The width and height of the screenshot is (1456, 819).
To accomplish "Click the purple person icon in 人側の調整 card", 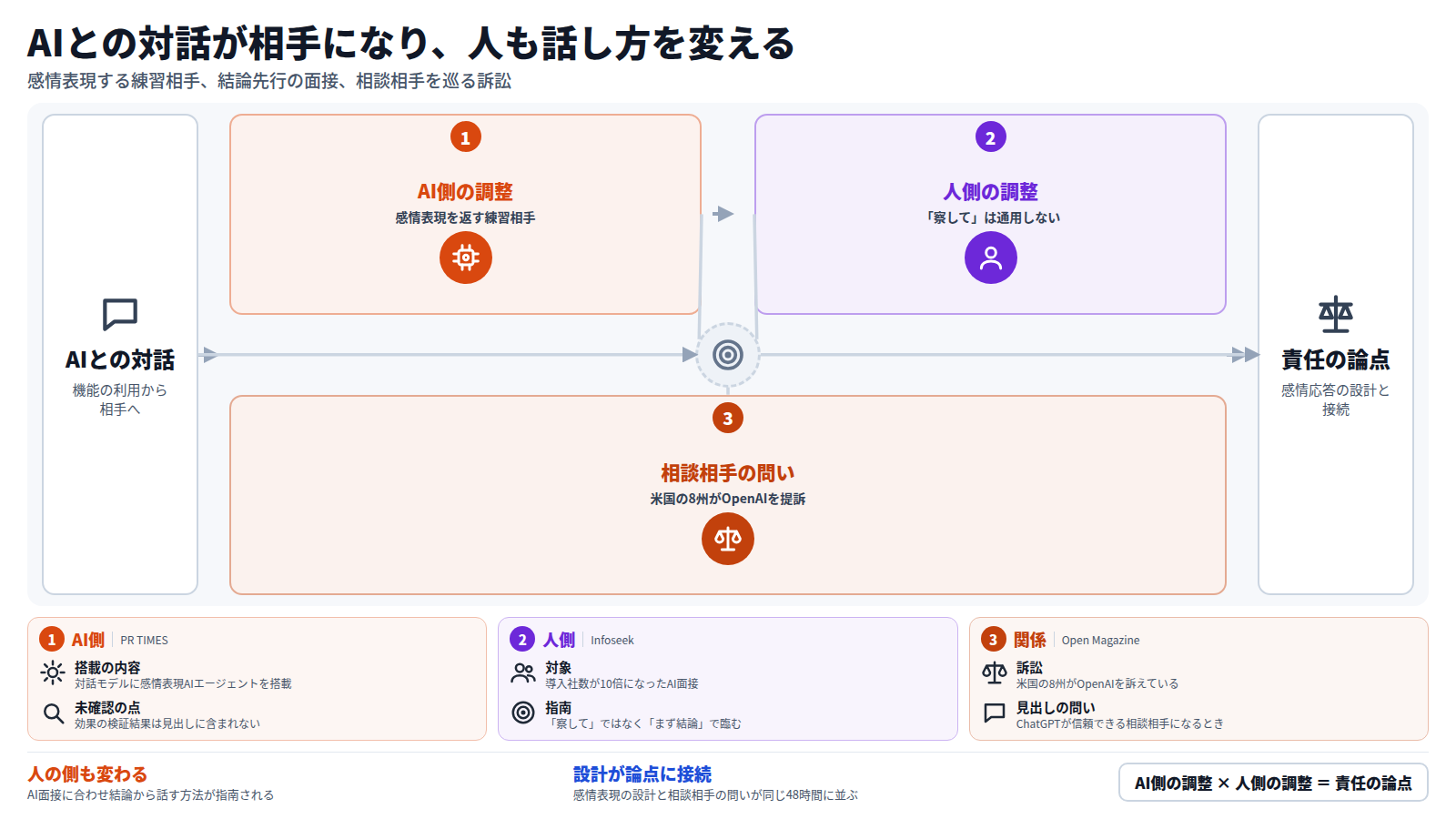I will tap(991, 258).
